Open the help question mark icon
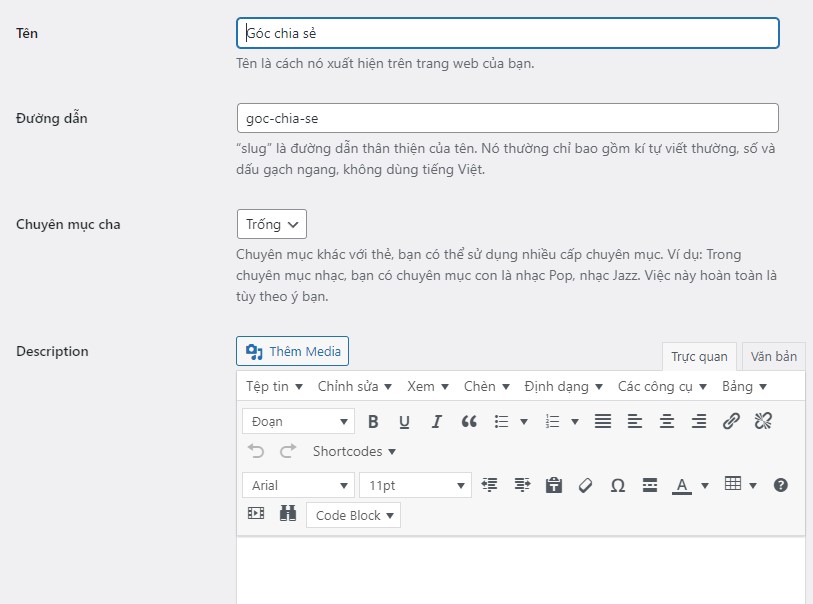This screenshot has height=604, width=813. pyautogui.click(x=780, y=485)
